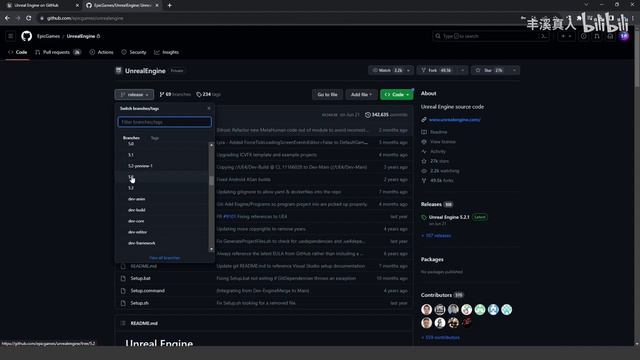Open the Unreal Engine 5.2.1 release
Image resolution: width=640 pixels, height=360 pixels.
click(x=449, y=217)
